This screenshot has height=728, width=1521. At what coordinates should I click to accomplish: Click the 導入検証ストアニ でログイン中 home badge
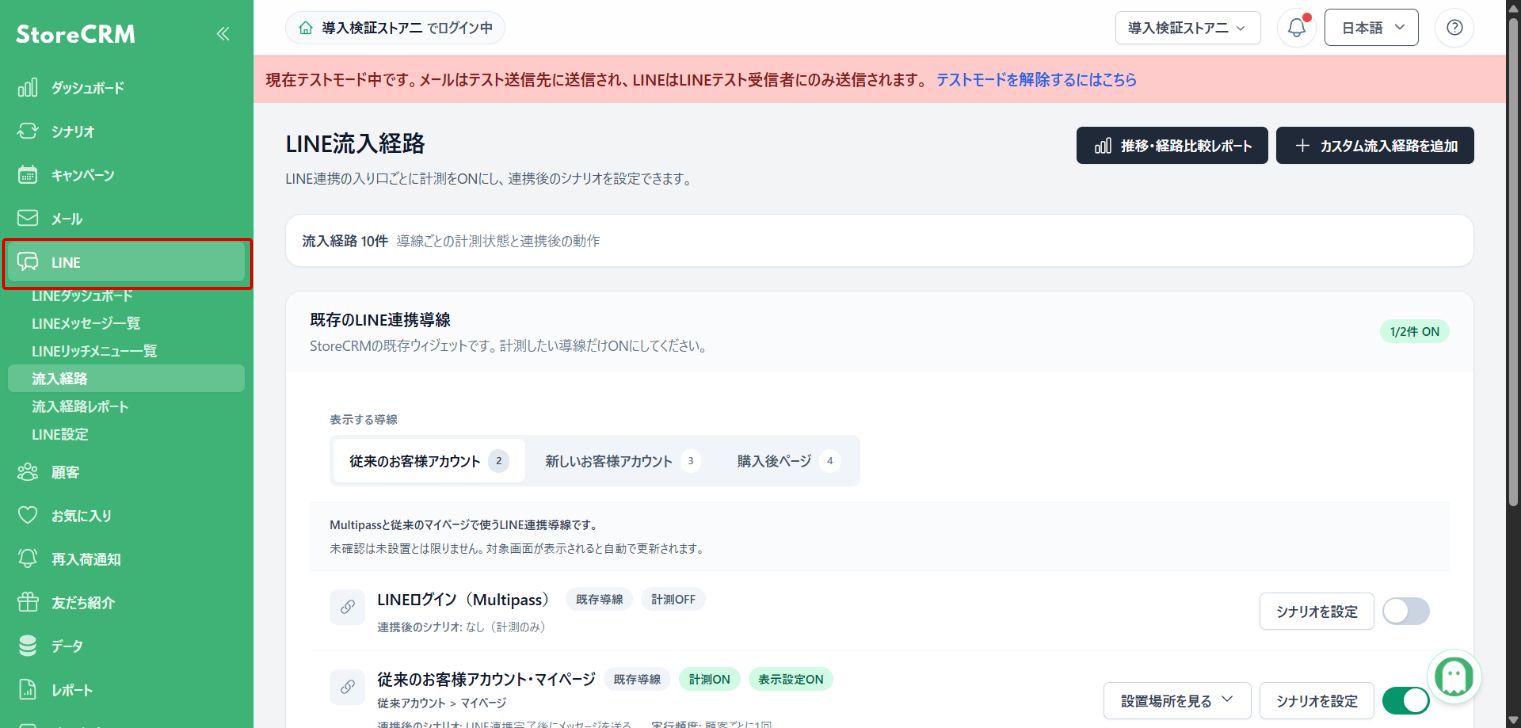[x=395, y=28]
